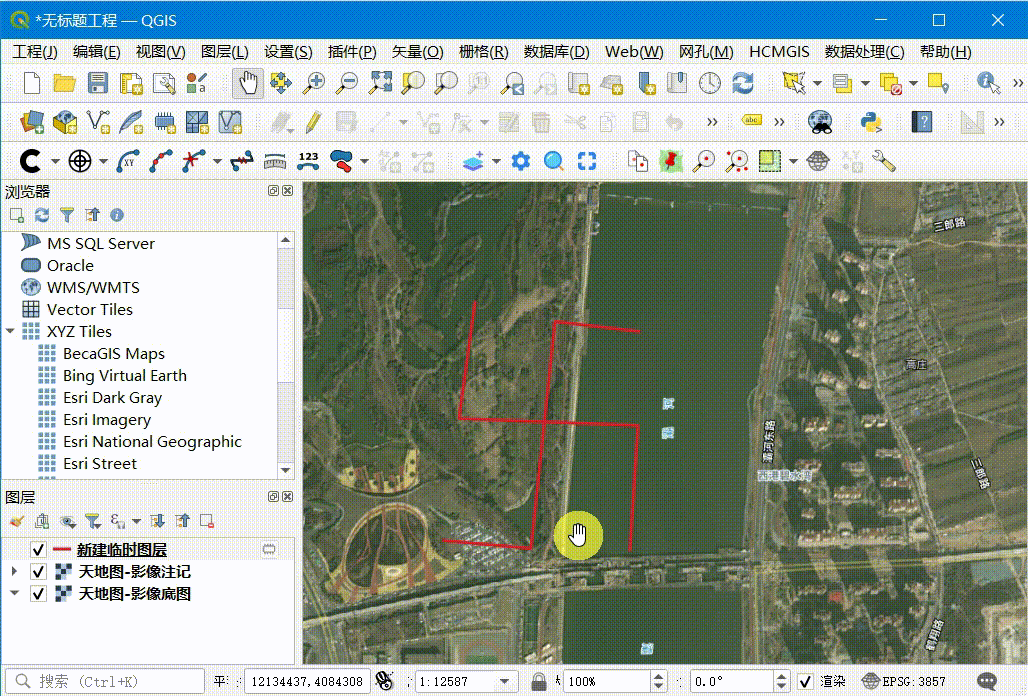This screenshot has width=1028, height=696.
Task: Click the rotation field 0.0°
Action: point(732,682)
